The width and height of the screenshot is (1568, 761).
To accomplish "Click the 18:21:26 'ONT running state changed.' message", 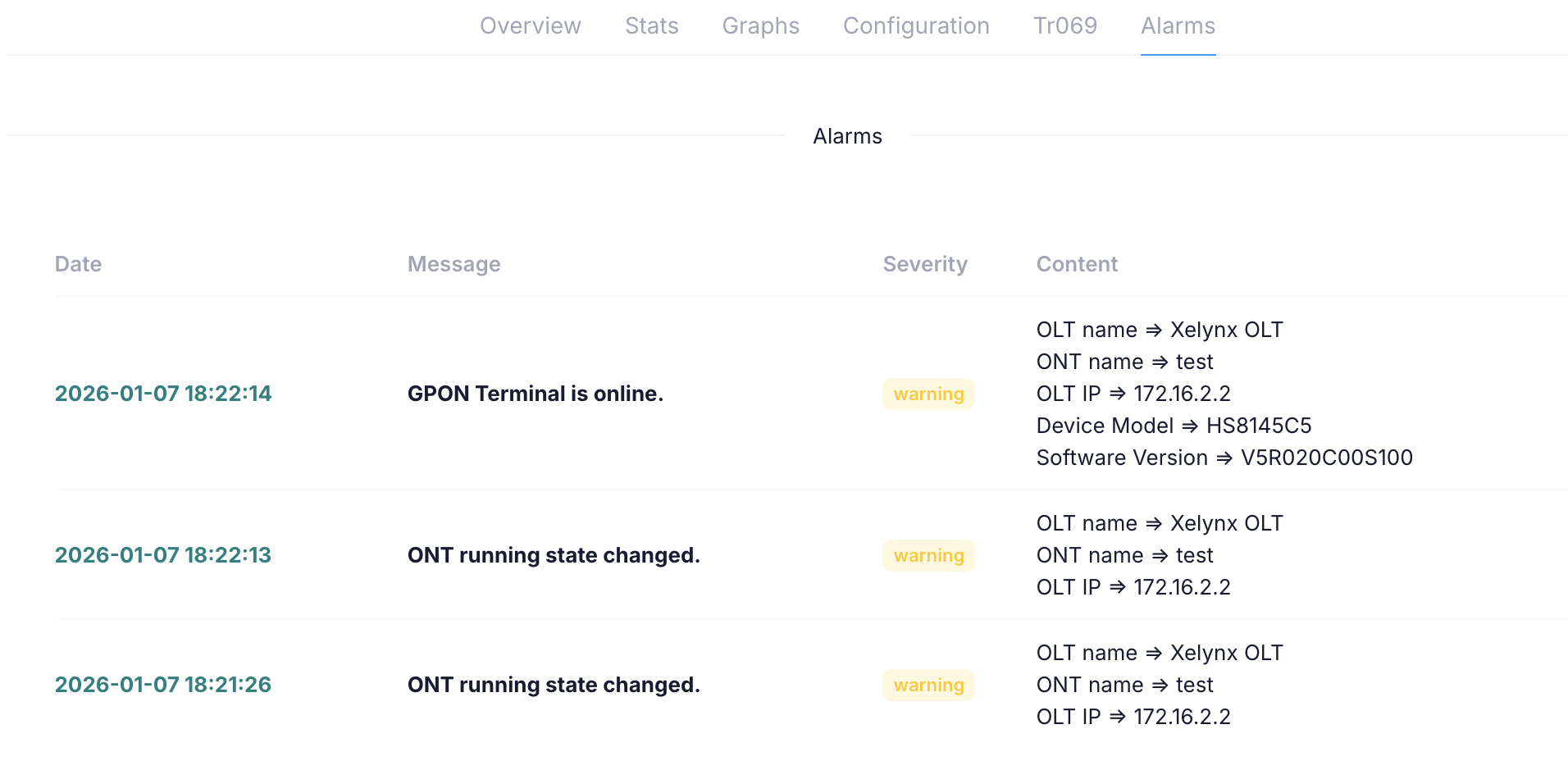I will pos(554,685).
